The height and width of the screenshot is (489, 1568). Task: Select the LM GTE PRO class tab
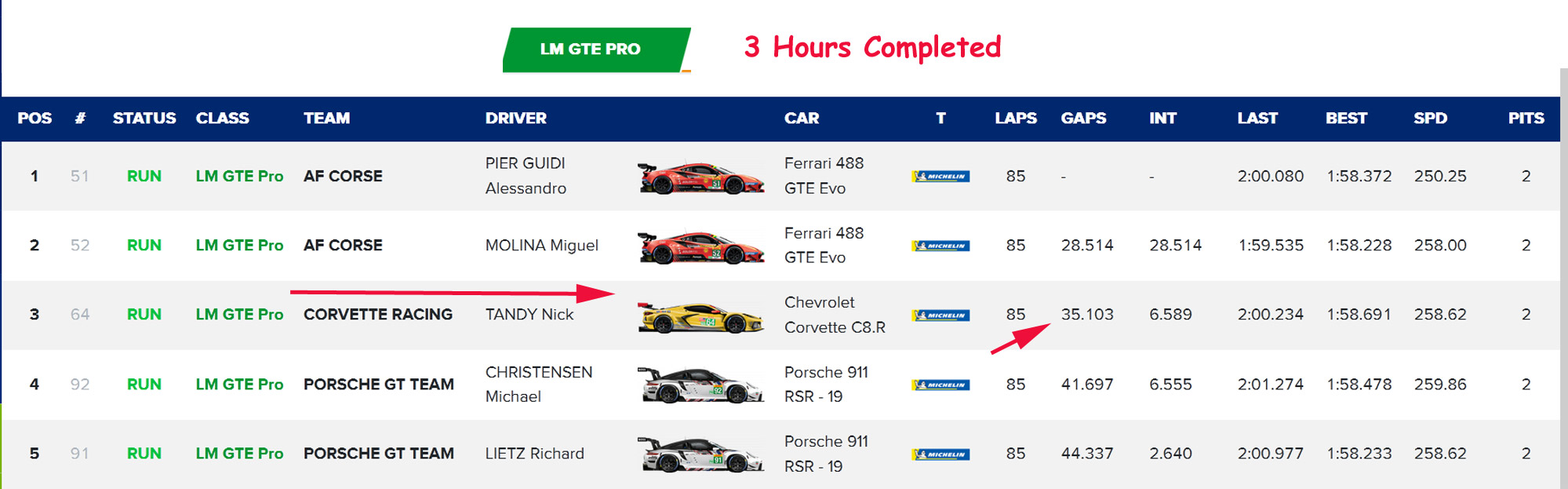[594, 49]
